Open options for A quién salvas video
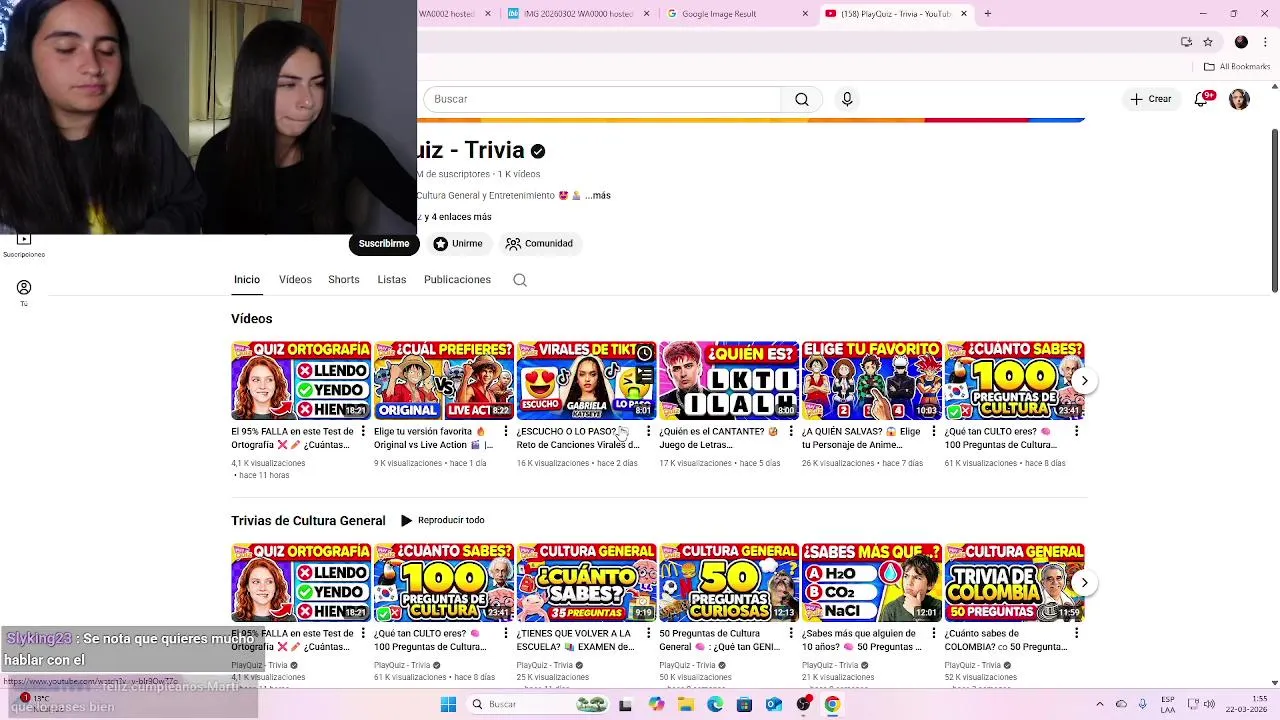 pos(934,431)
